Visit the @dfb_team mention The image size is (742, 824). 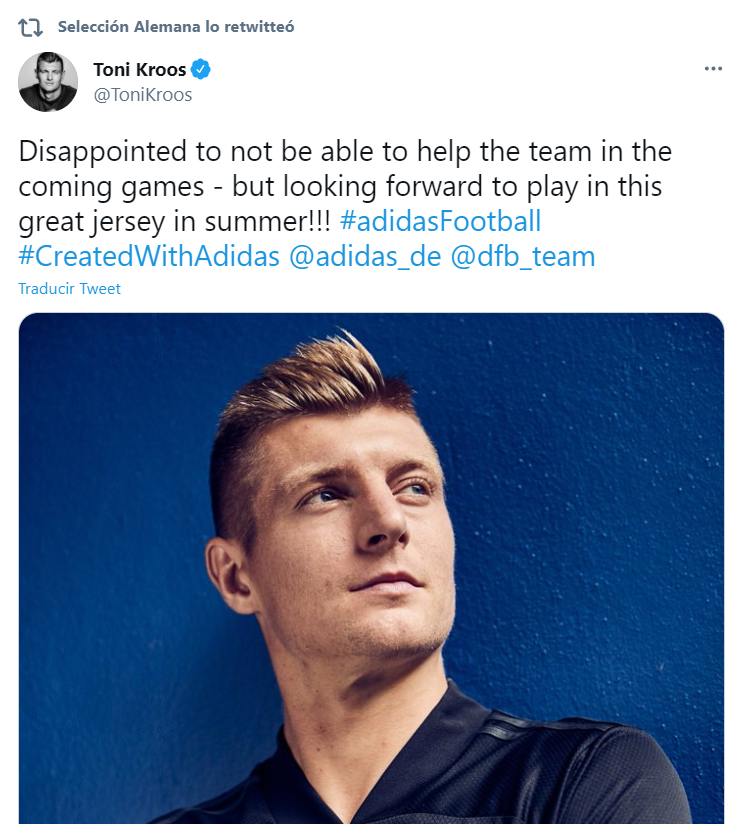523,256
